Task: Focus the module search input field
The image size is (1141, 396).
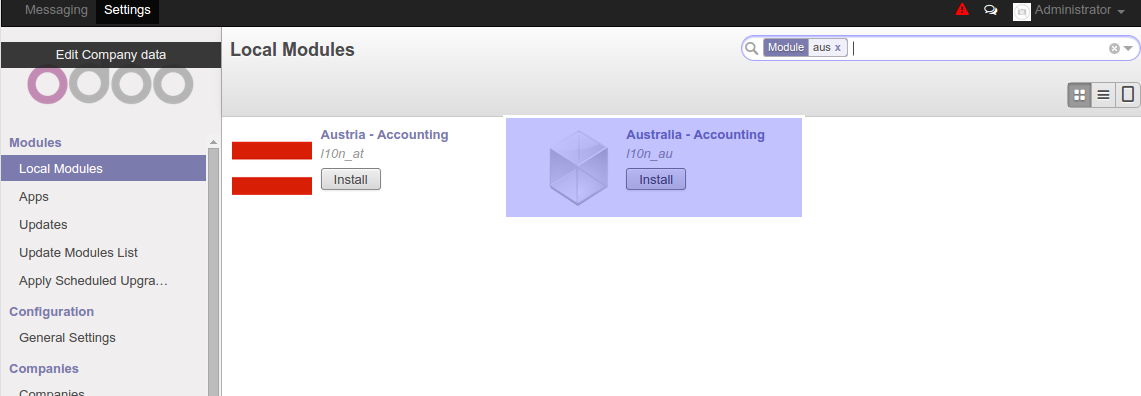Action: pos(979,48)
